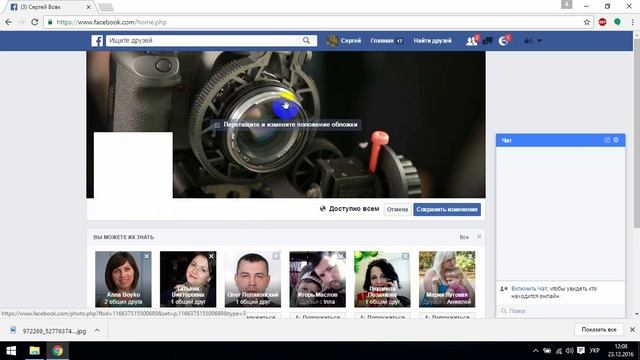Click the green extension icon in Chrome toolbar
Screen dimensions: 640x360
pos(617,22)
